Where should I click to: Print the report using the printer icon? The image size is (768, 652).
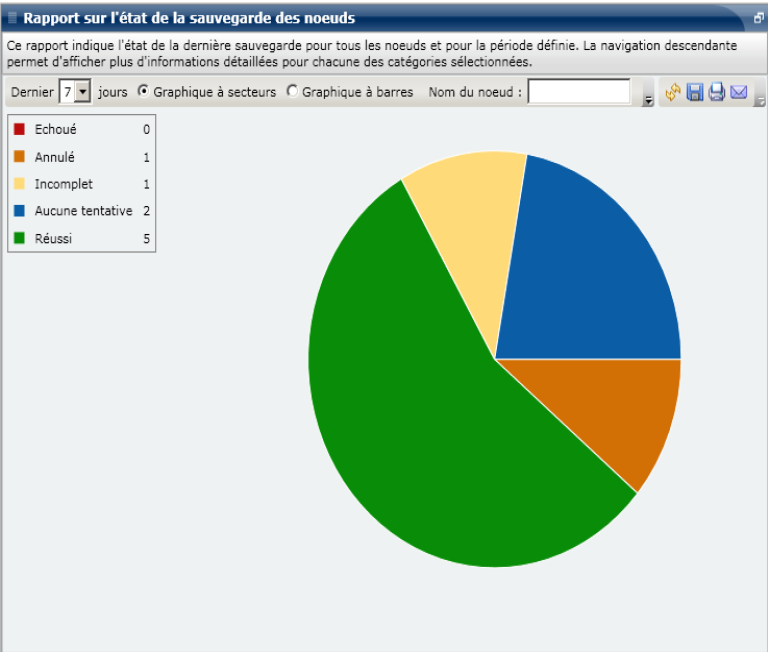tap(717, 92)
